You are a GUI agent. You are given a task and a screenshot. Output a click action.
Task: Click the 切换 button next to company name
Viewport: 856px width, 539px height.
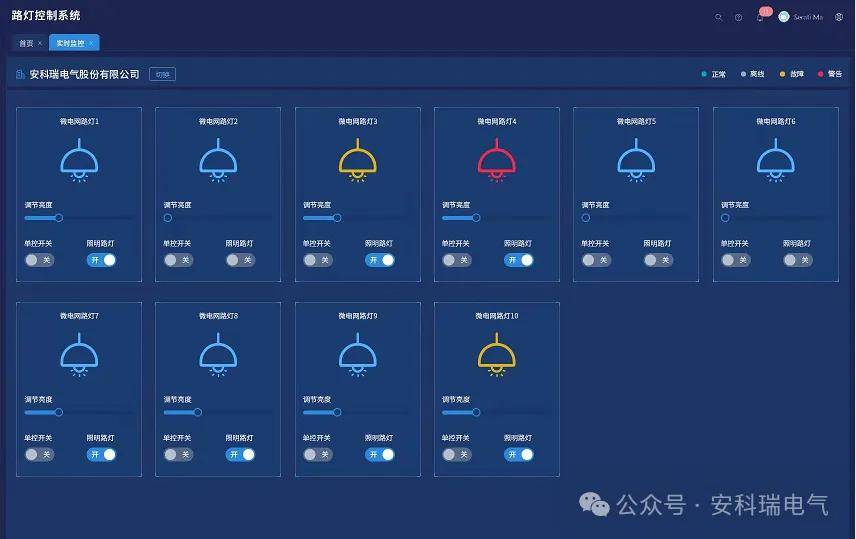pyautogui.click(x=162, y=74)
